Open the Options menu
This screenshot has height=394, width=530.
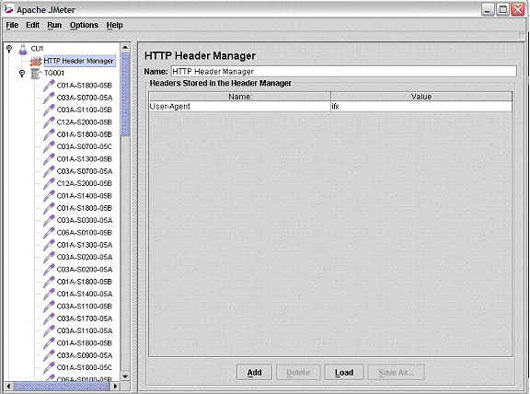(x=84, y=25)
